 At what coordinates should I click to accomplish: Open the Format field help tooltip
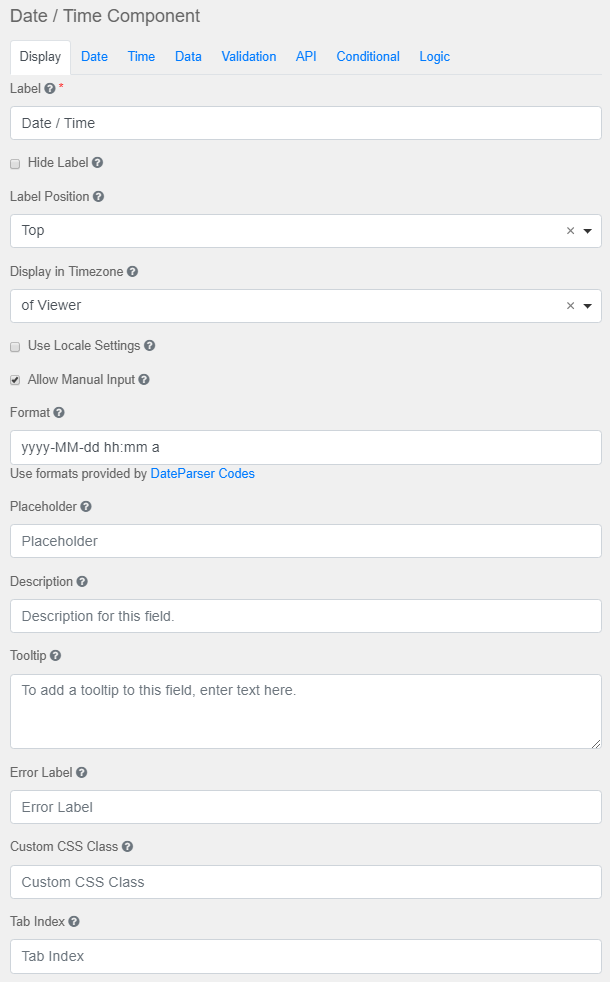[x=55, y=412]
